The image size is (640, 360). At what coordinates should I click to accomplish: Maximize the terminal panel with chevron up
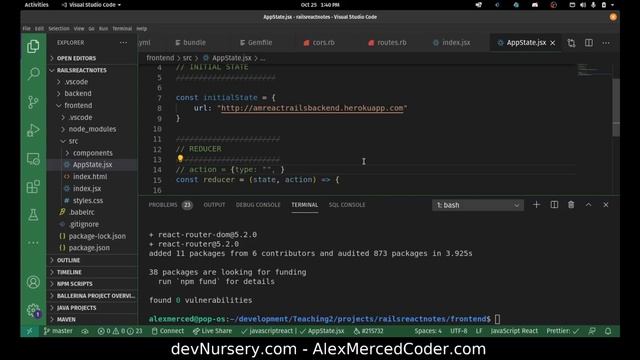click(588, 204)
